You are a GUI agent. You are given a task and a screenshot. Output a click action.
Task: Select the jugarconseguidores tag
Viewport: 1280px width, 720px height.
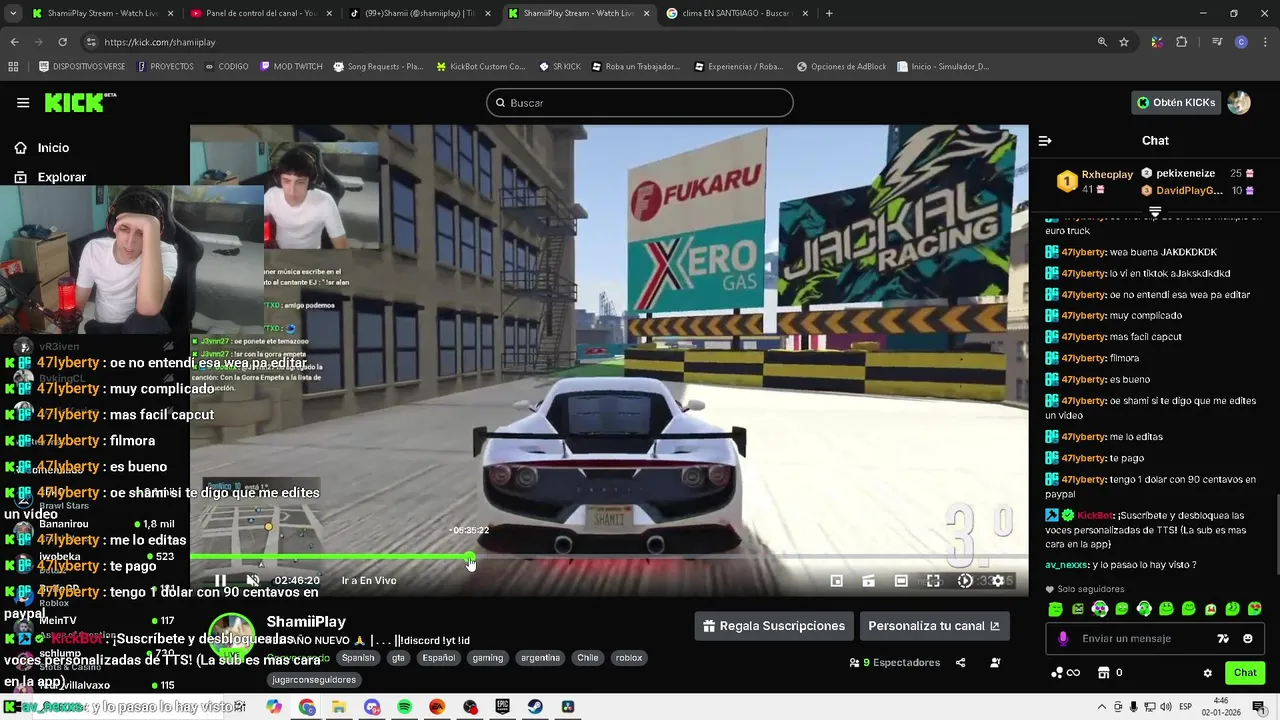click(x=315, y=680)
